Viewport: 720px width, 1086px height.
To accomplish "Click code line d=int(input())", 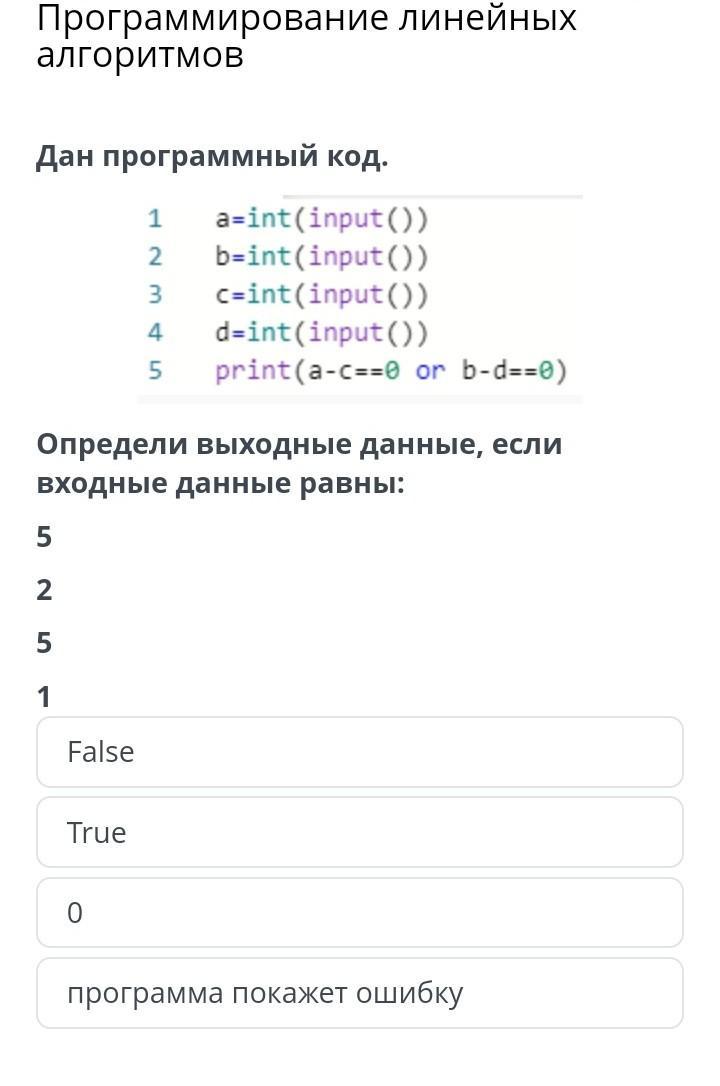I will 321,332.
